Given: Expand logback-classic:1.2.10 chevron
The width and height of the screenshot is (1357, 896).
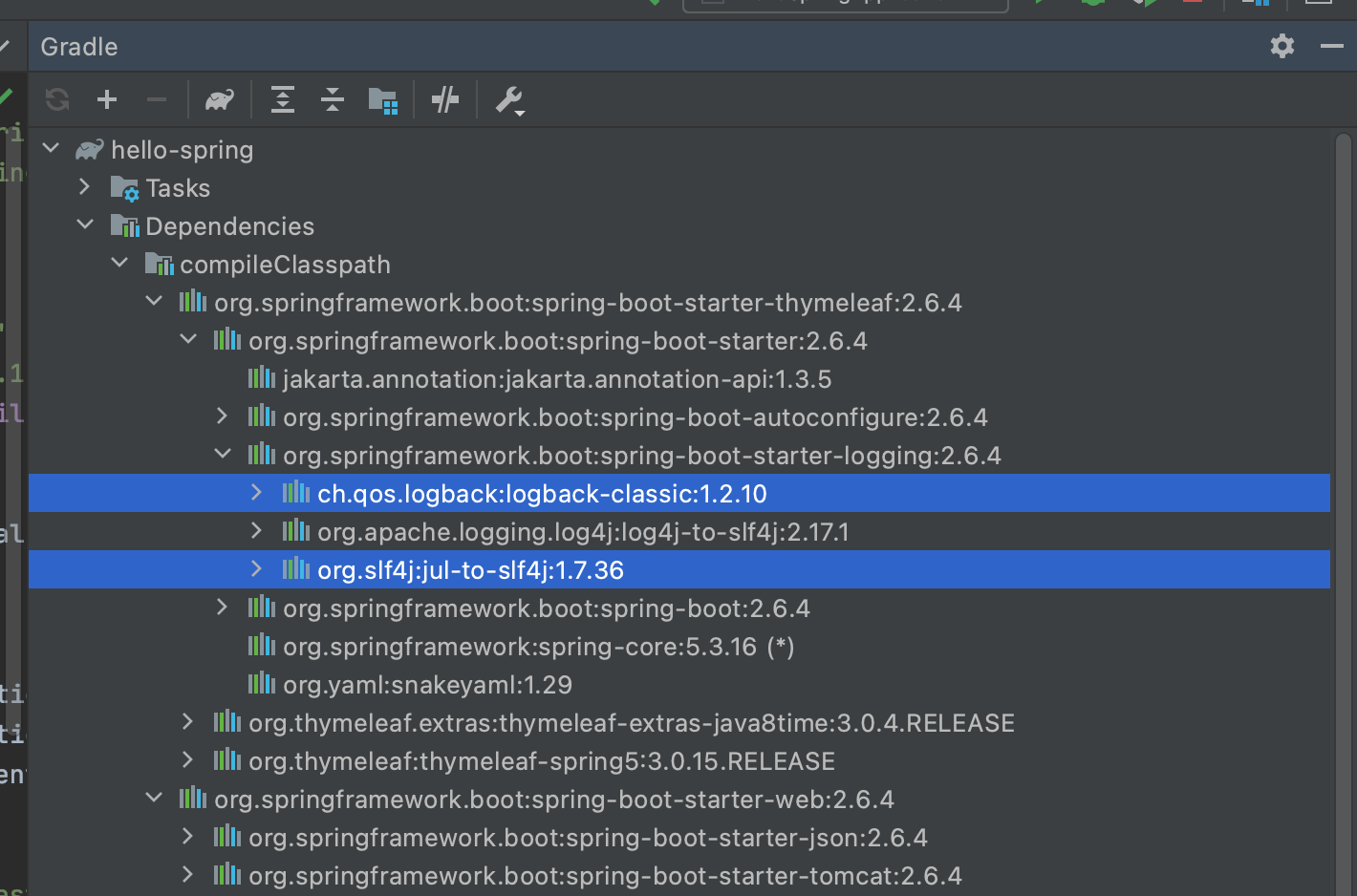Looking at the screenshot, I should pos(256,492).
